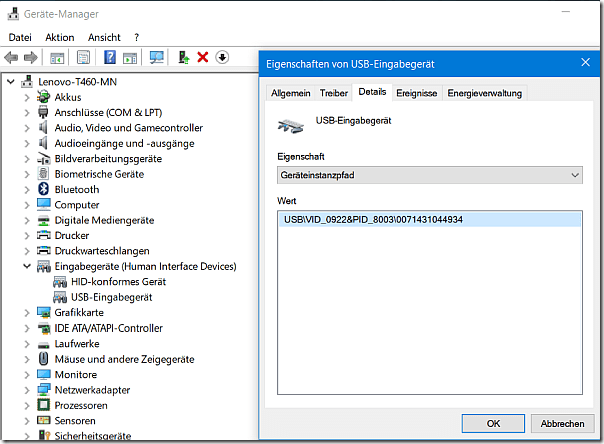The height and width of the screenshot is (444, 604).
Task: Select USB-Eingabegerät in device tree
Action: tap(112, 297)
